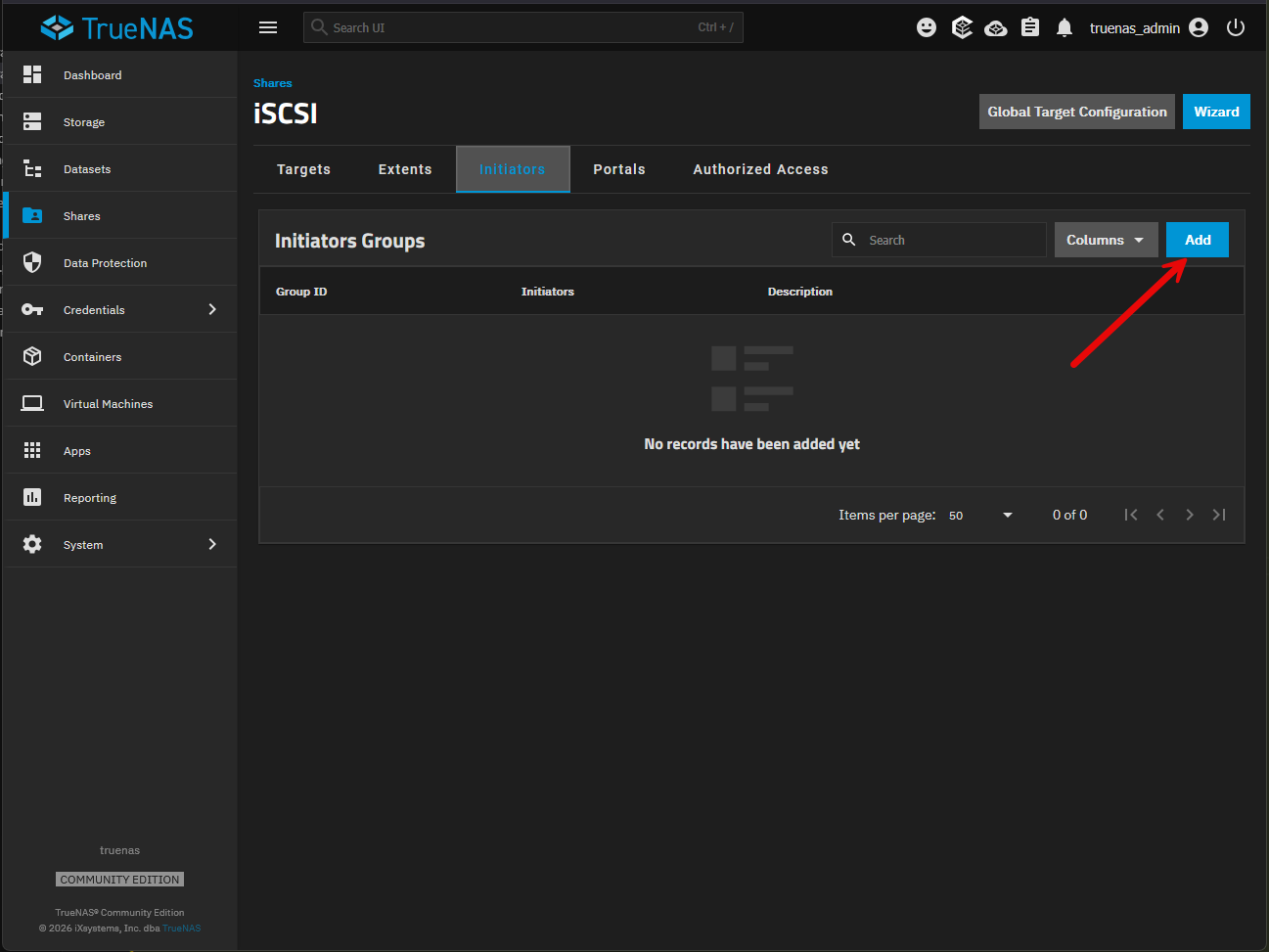Open Reporting from the sidebar
This screenshot has width=1269, height=952.
pos(122,497)
